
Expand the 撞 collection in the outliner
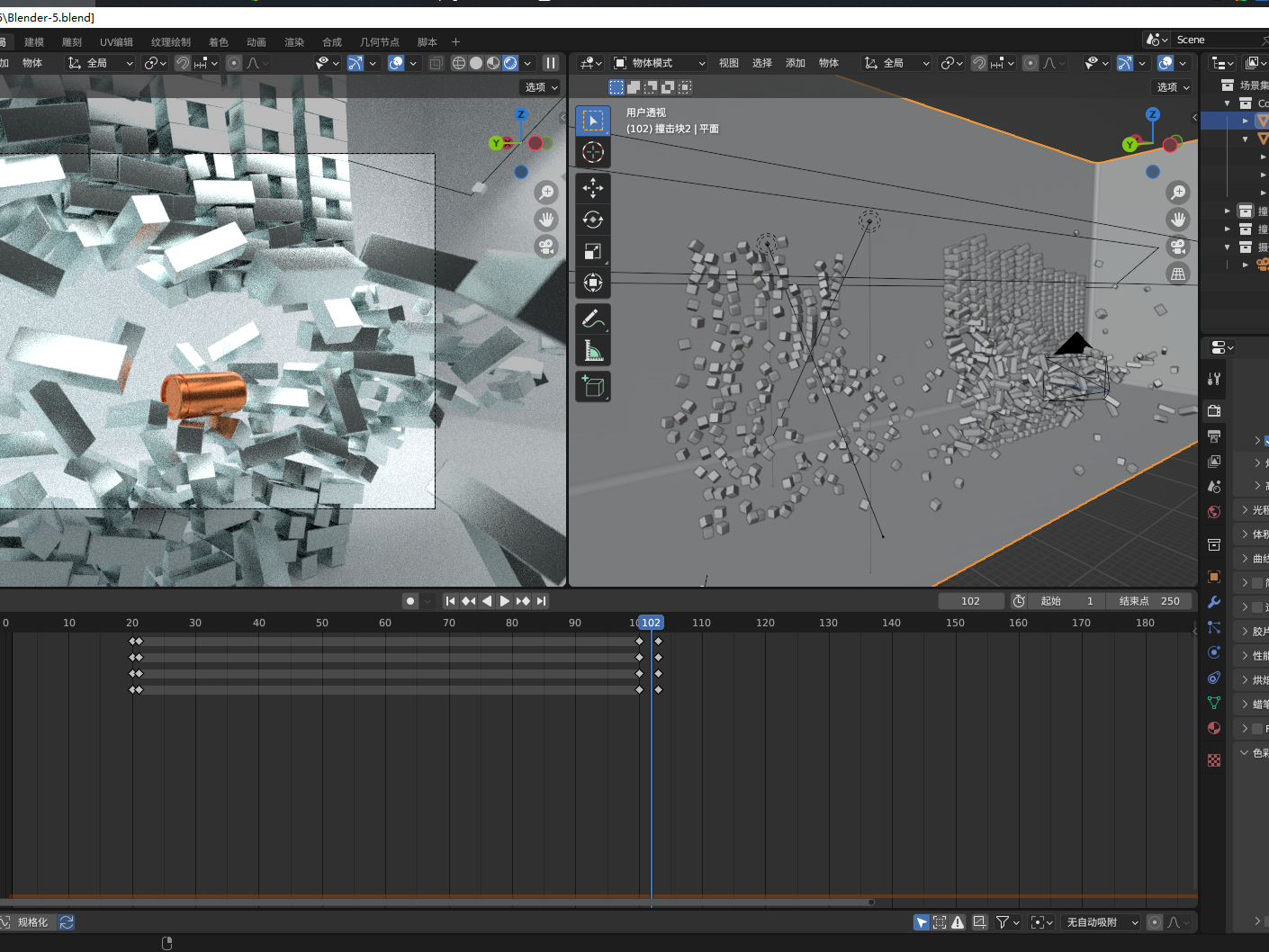pos(1227,211)
